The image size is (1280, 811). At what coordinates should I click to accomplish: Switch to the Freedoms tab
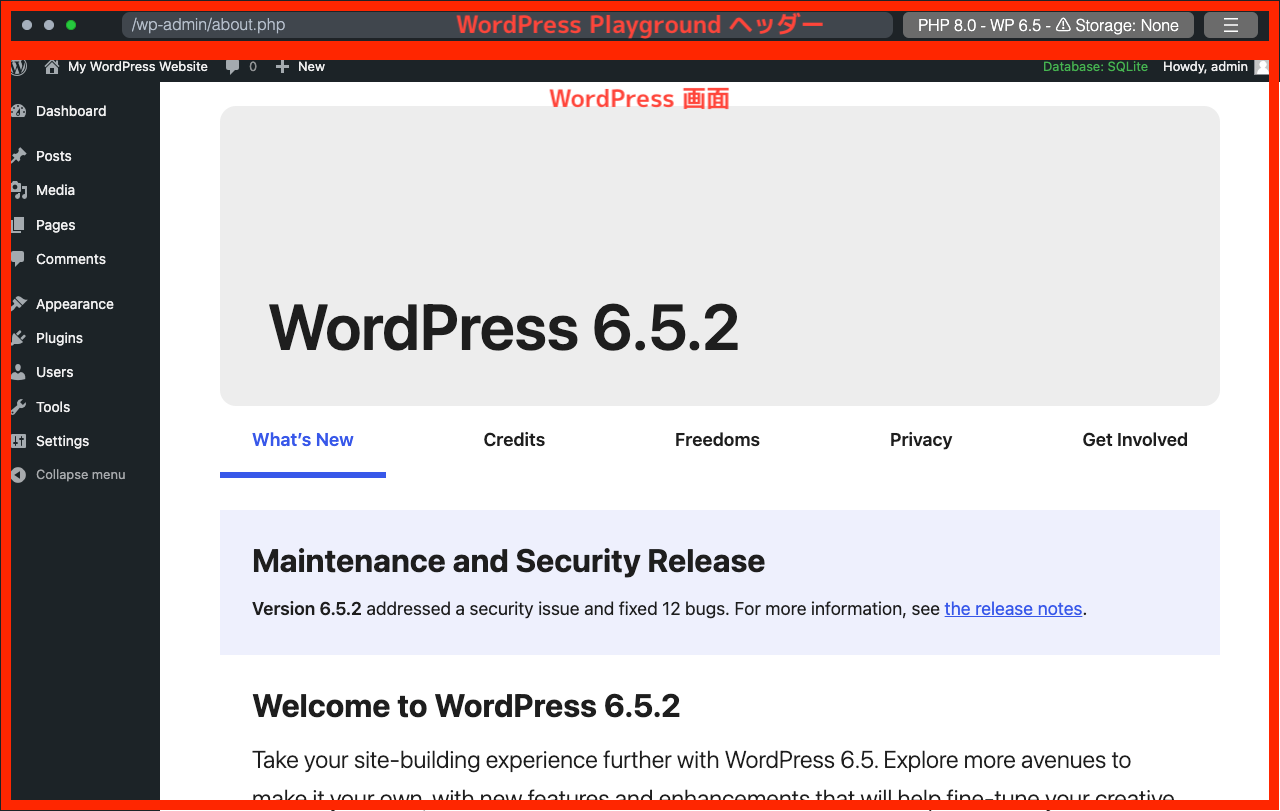[x=717, y=440]
